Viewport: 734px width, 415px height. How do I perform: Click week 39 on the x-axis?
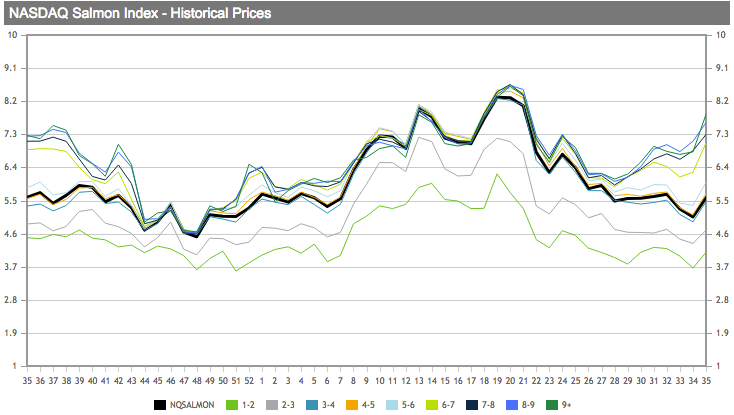tap(80, 381)
